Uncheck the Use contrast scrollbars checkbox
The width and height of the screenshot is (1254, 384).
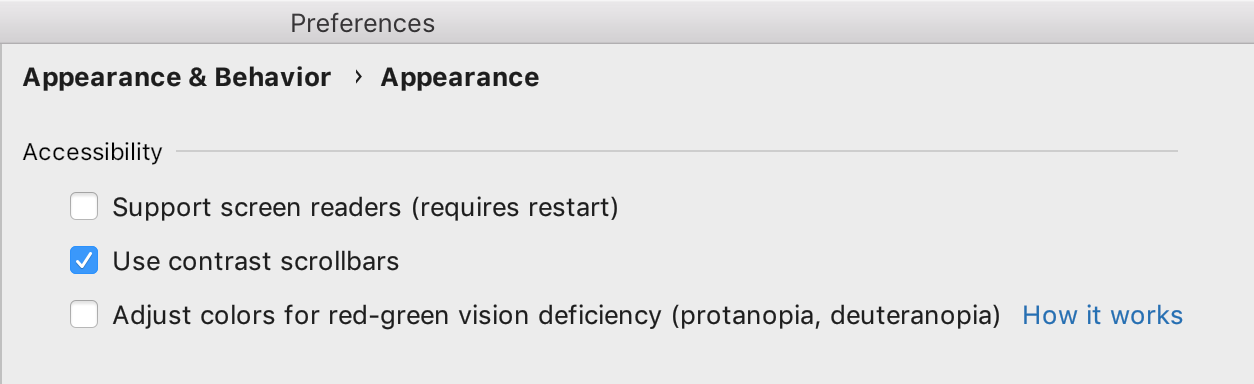coord(84,262)
